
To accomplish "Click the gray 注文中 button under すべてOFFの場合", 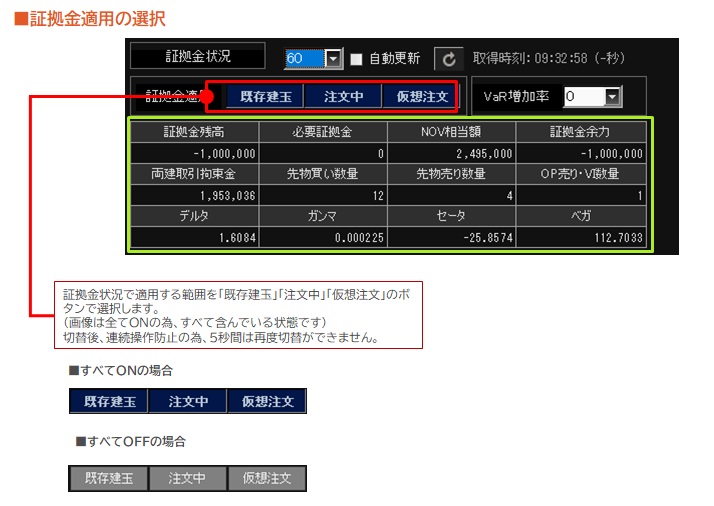I will pos(188,478).
